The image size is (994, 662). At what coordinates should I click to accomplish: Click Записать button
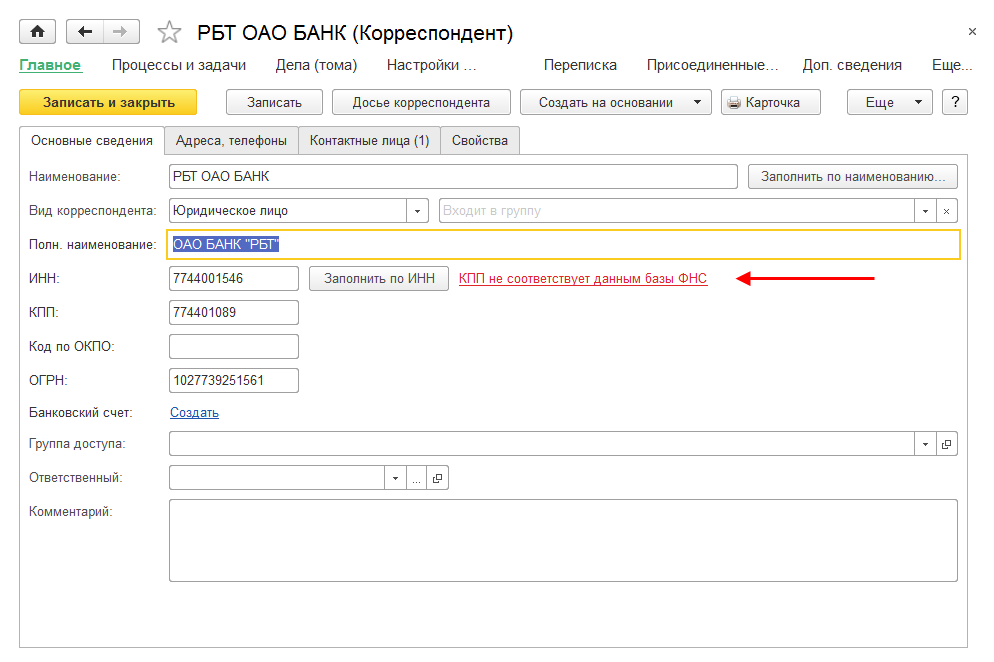pyautogui.click(x=274, y=102)
